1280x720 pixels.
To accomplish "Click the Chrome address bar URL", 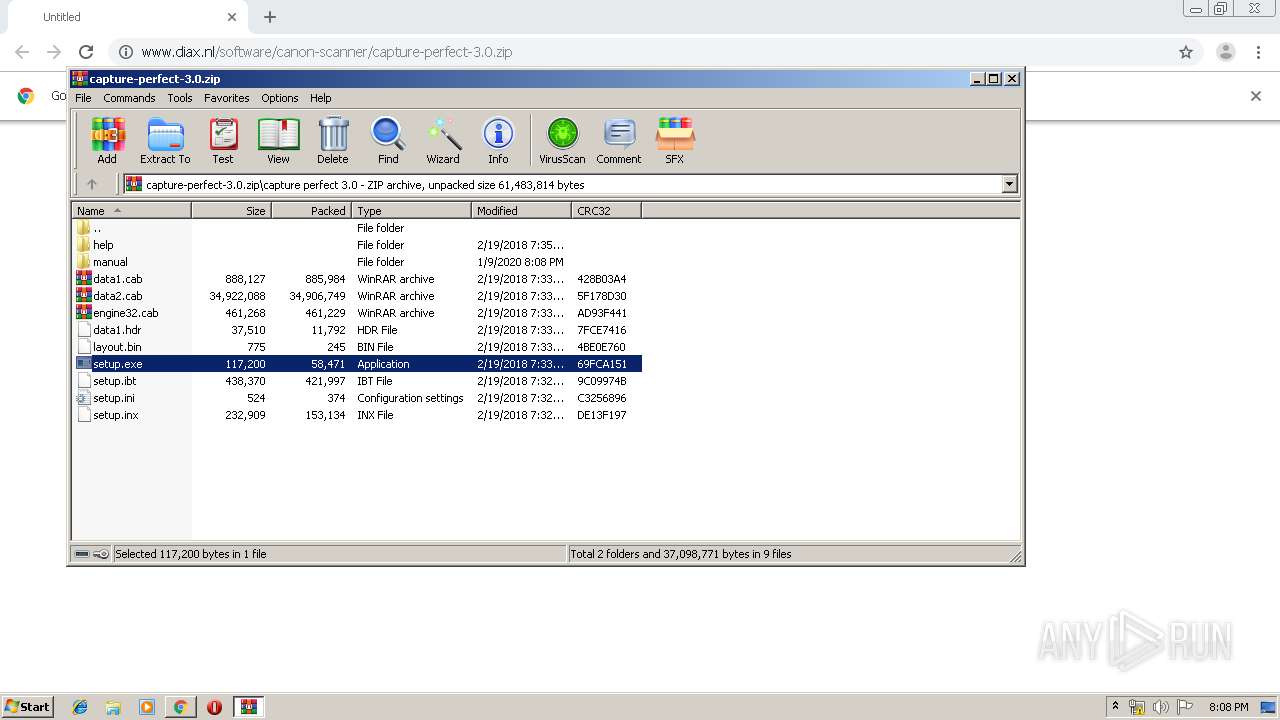I will pyautogui.click(x=327, y=52).
